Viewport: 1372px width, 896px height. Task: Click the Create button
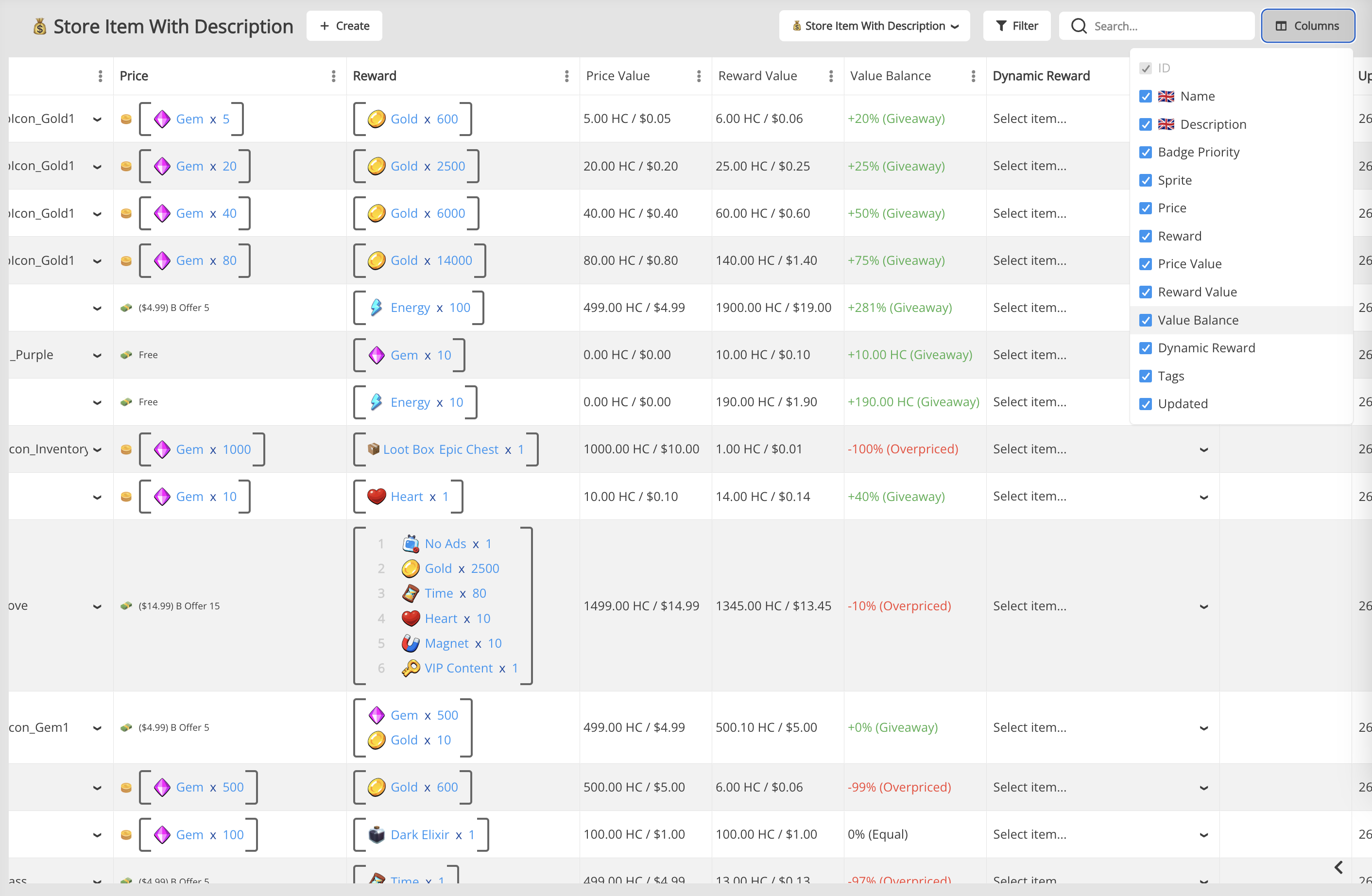pos(344,26)
